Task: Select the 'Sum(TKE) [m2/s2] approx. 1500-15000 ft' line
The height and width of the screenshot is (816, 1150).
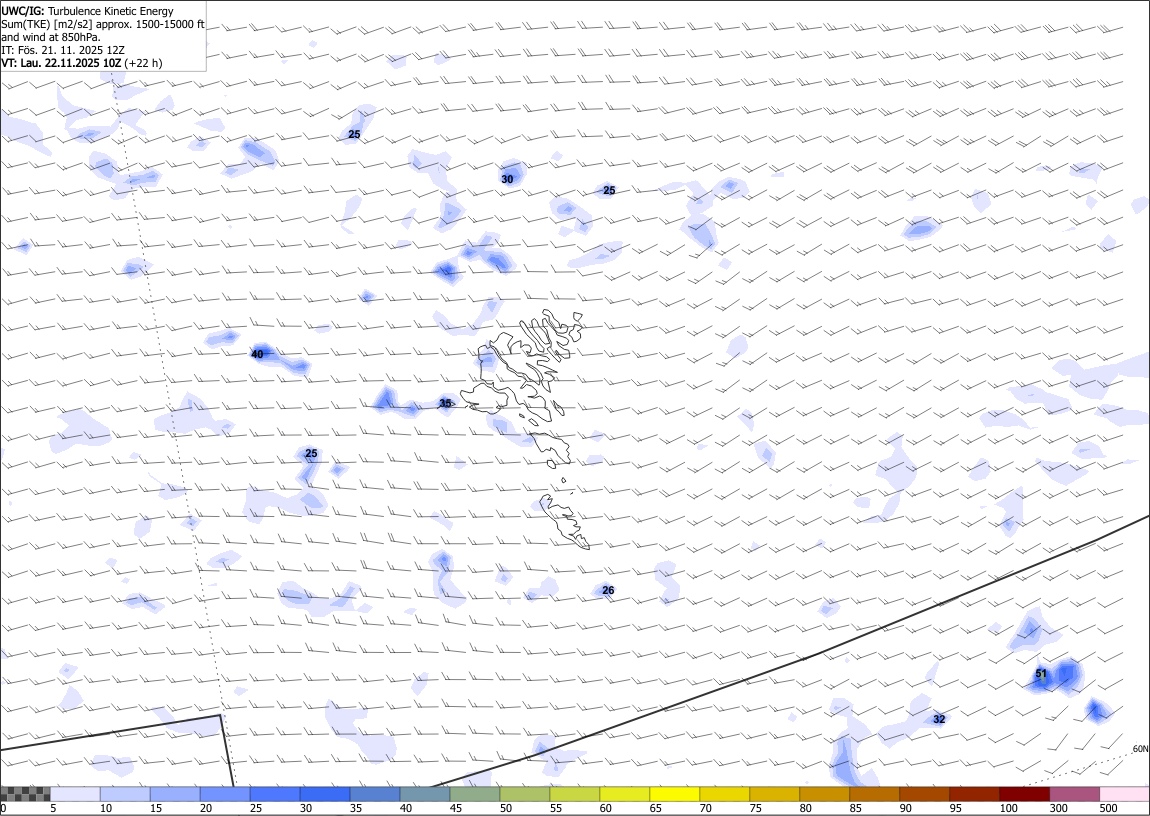Action: click(103, 24)
